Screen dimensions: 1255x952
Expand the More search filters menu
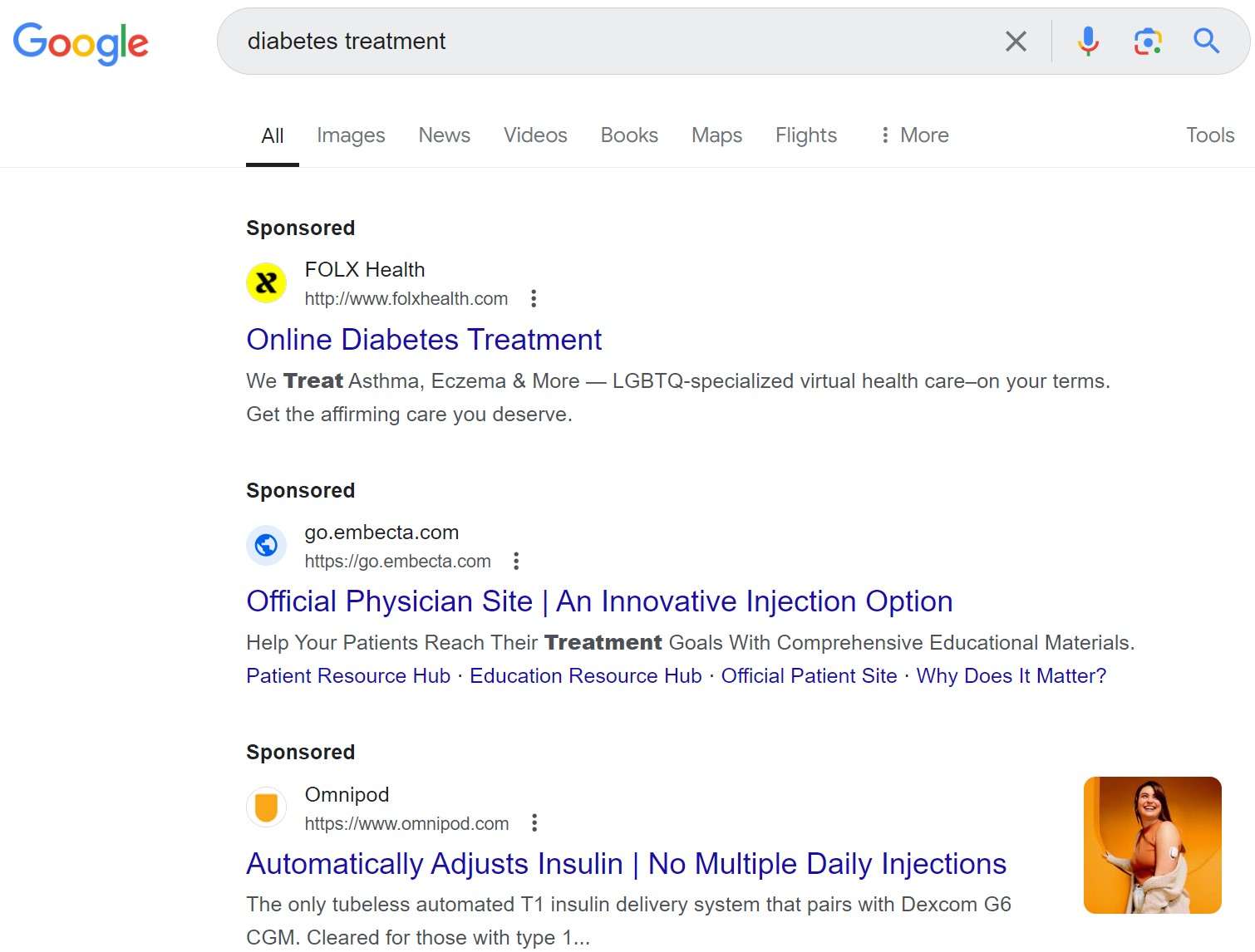pyautogui.click(x=914, y=135)
